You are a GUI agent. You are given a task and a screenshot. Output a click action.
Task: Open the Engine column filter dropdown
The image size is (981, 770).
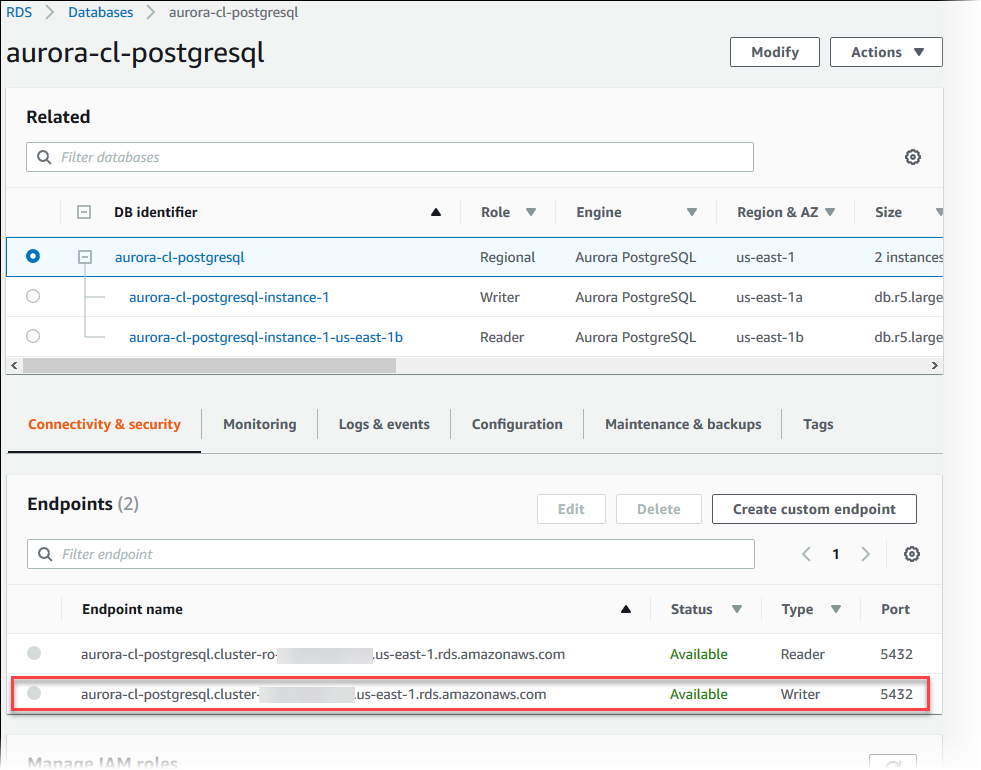[x=691, y=212]
